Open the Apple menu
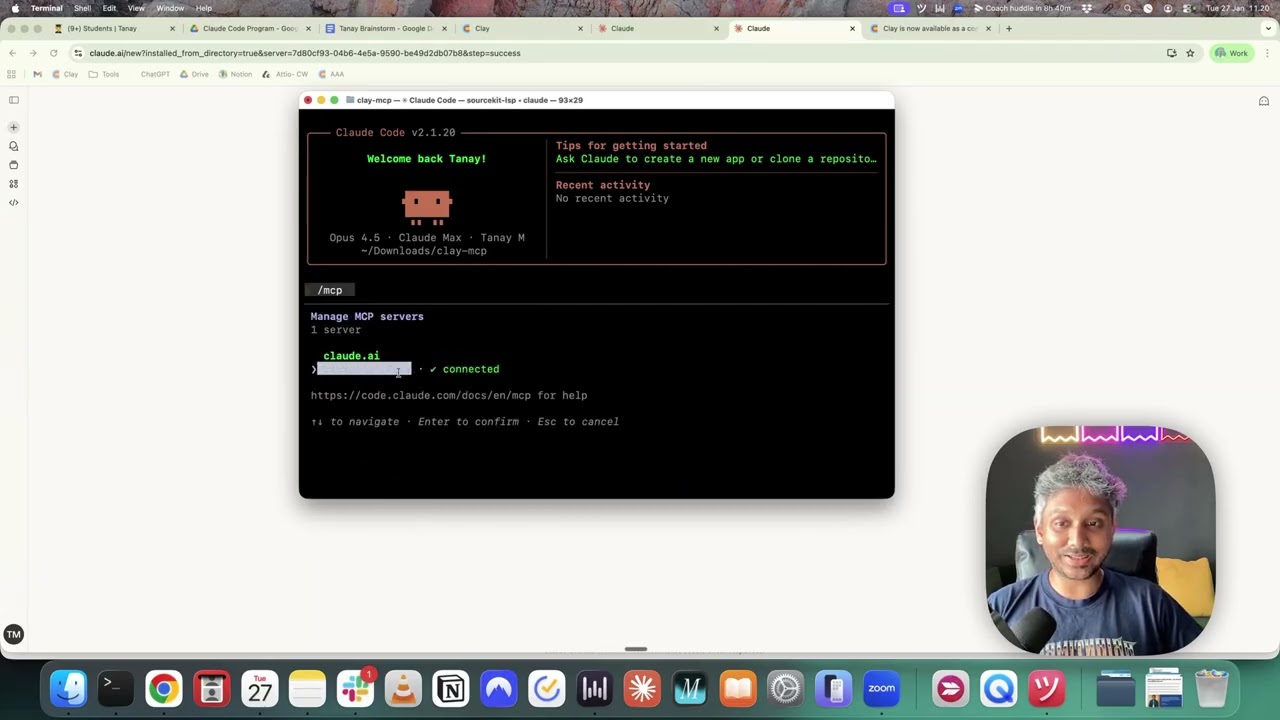 [x=14, y=8]
